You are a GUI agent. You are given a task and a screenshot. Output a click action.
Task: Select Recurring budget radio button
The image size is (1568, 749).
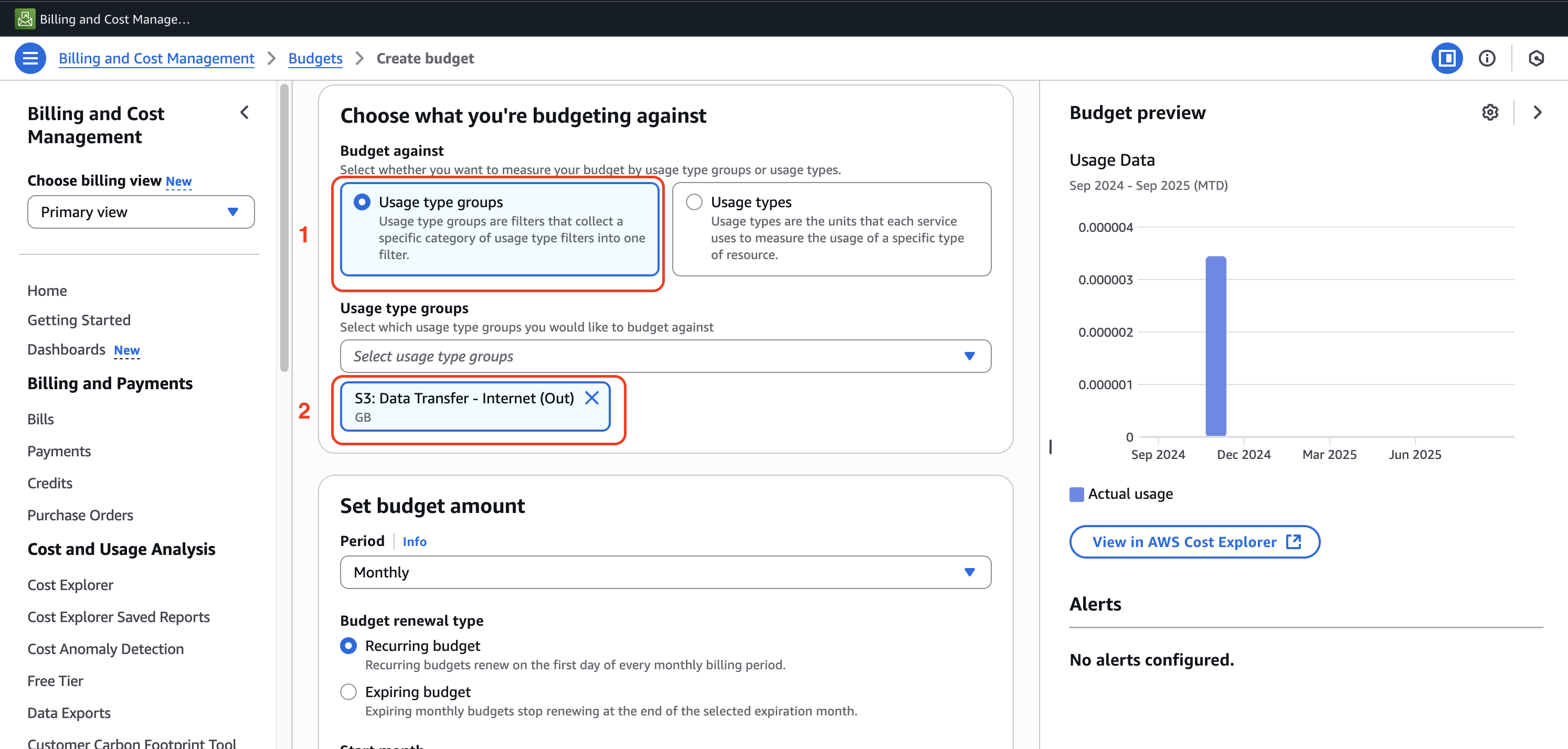pyautogui.click(x=348, y=646)
